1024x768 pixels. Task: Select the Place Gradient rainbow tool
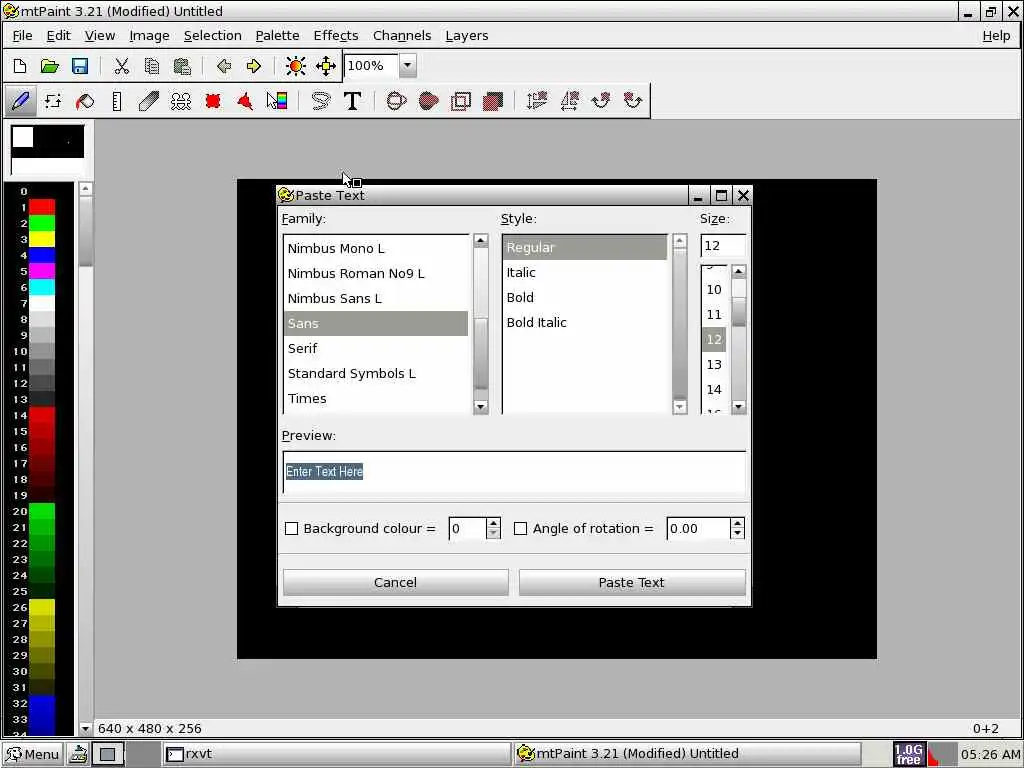pyautogui.click(x=277, y=101)
